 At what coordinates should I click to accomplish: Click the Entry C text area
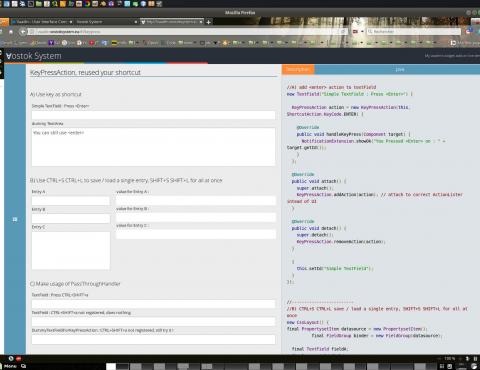click(x=71, y=250)
